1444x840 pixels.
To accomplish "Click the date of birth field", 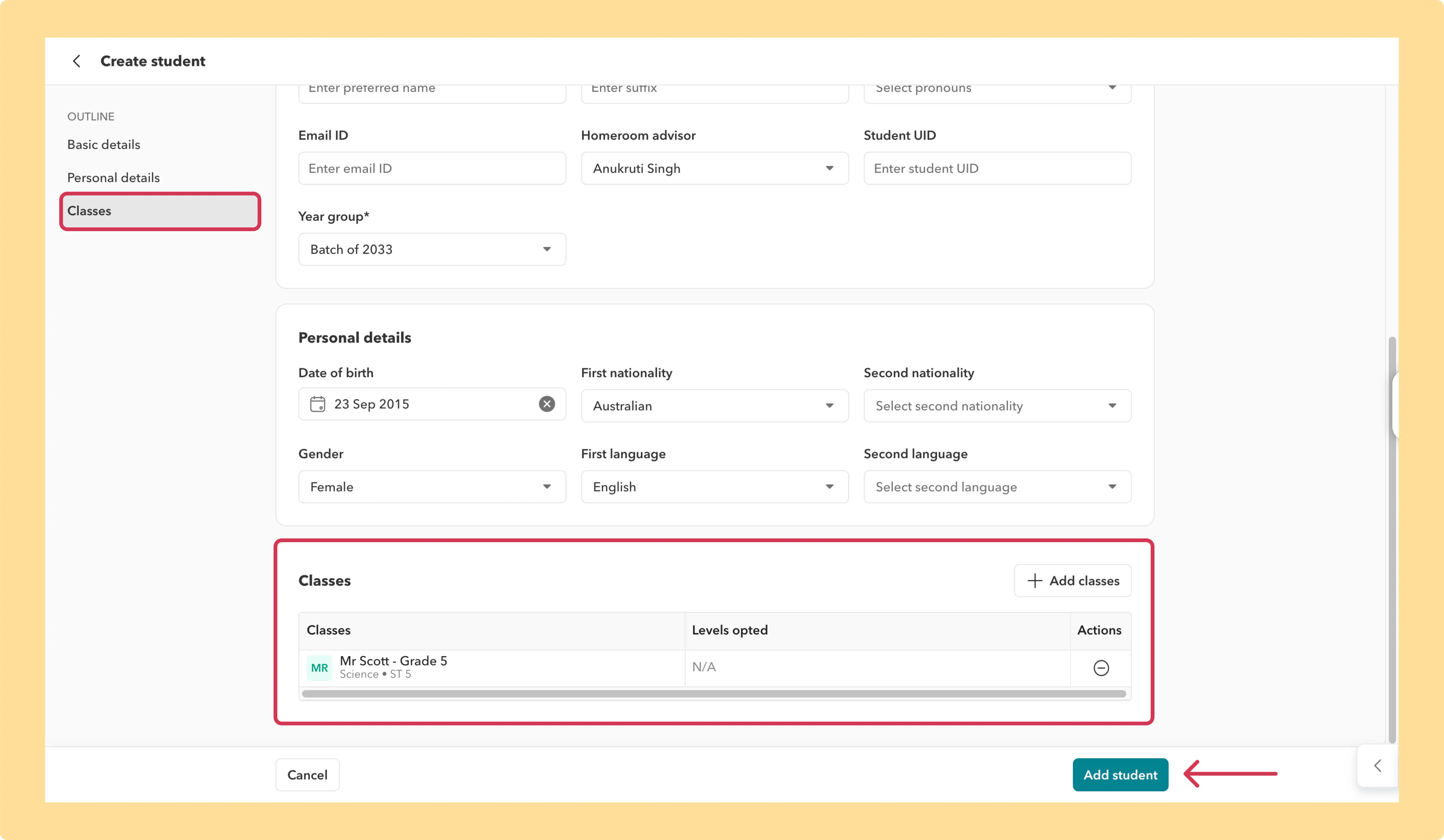I will click(x=432, y=404).
